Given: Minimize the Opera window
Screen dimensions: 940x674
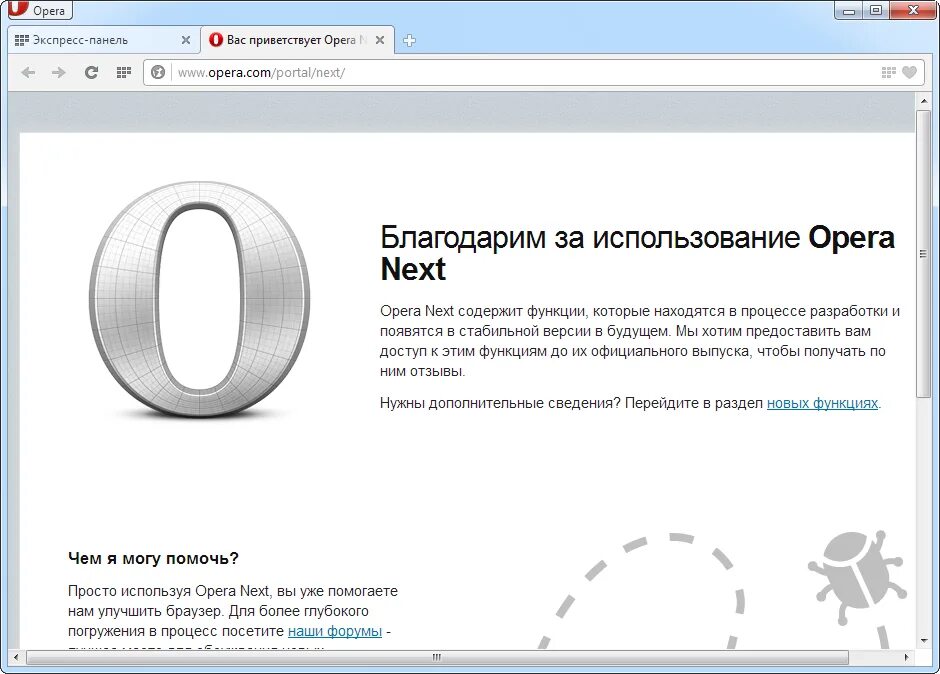Looking at the screenshot, I should coord(849,10).
